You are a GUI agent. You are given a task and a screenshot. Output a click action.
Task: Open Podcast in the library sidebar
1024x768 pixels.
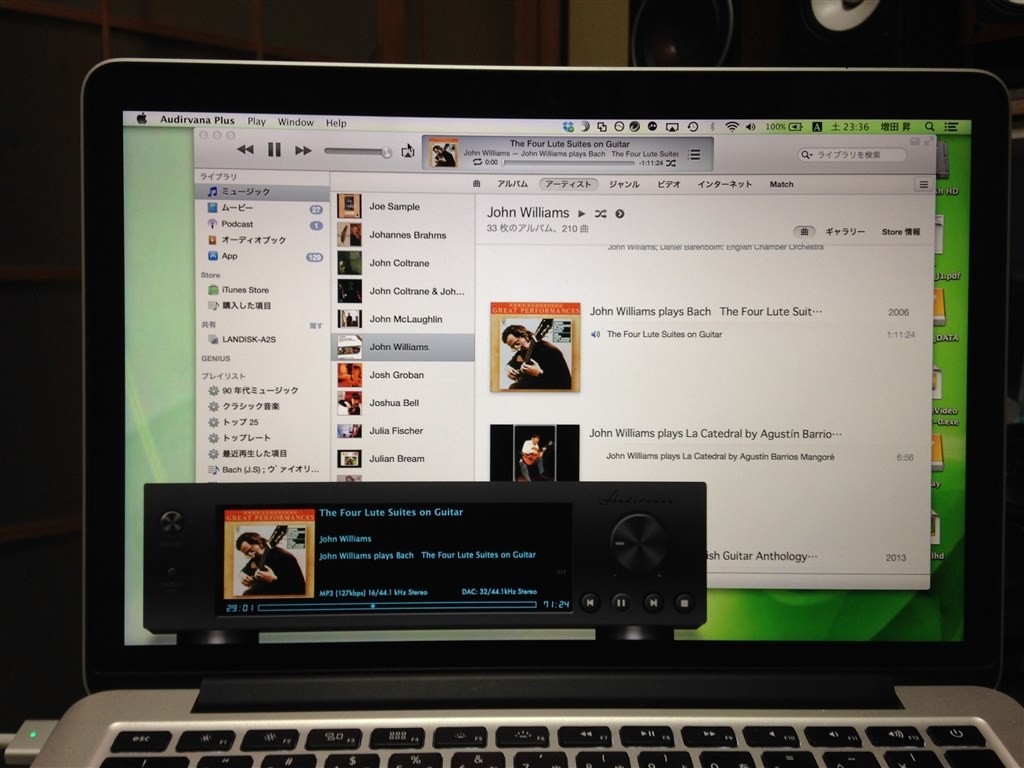coord(263,224)
